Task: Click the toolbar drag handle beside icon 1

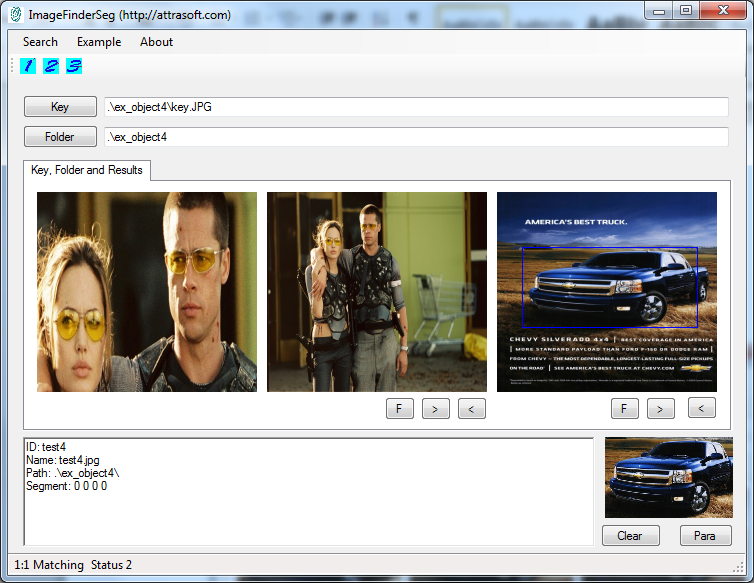Action: click(x=12, y=65)
